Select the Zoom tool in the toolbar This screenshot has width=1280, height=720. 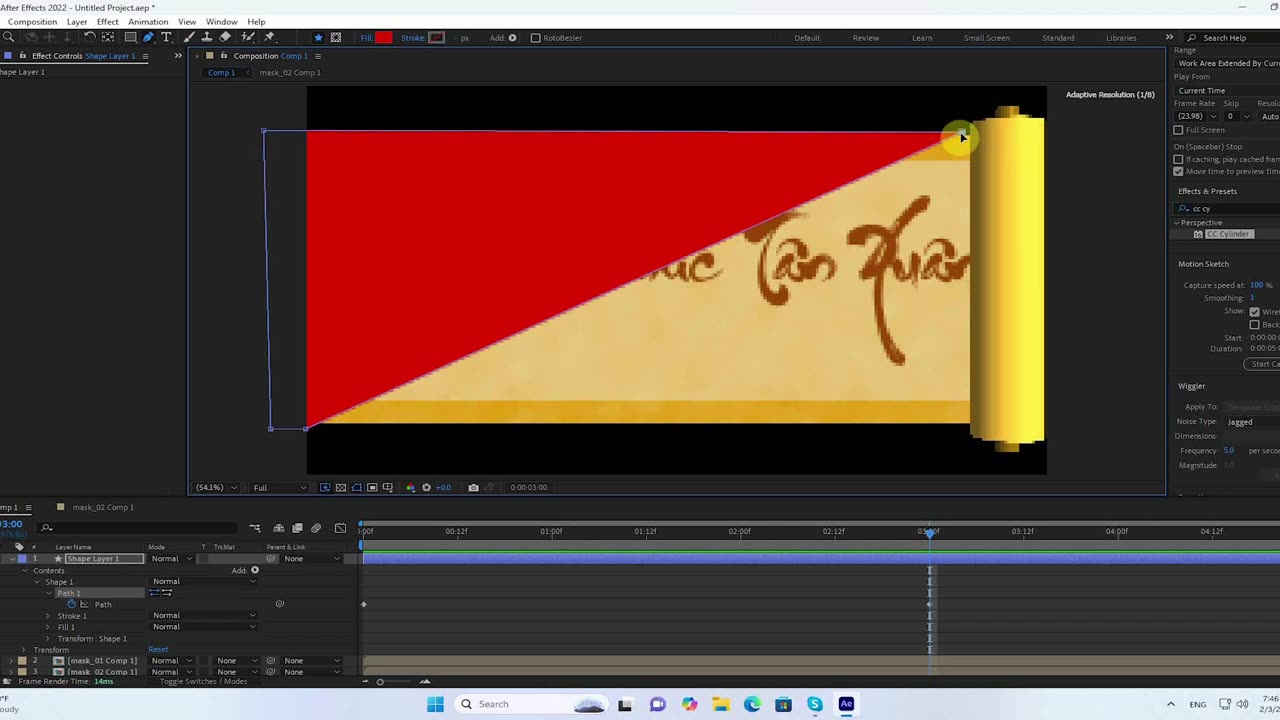point(8,37)
